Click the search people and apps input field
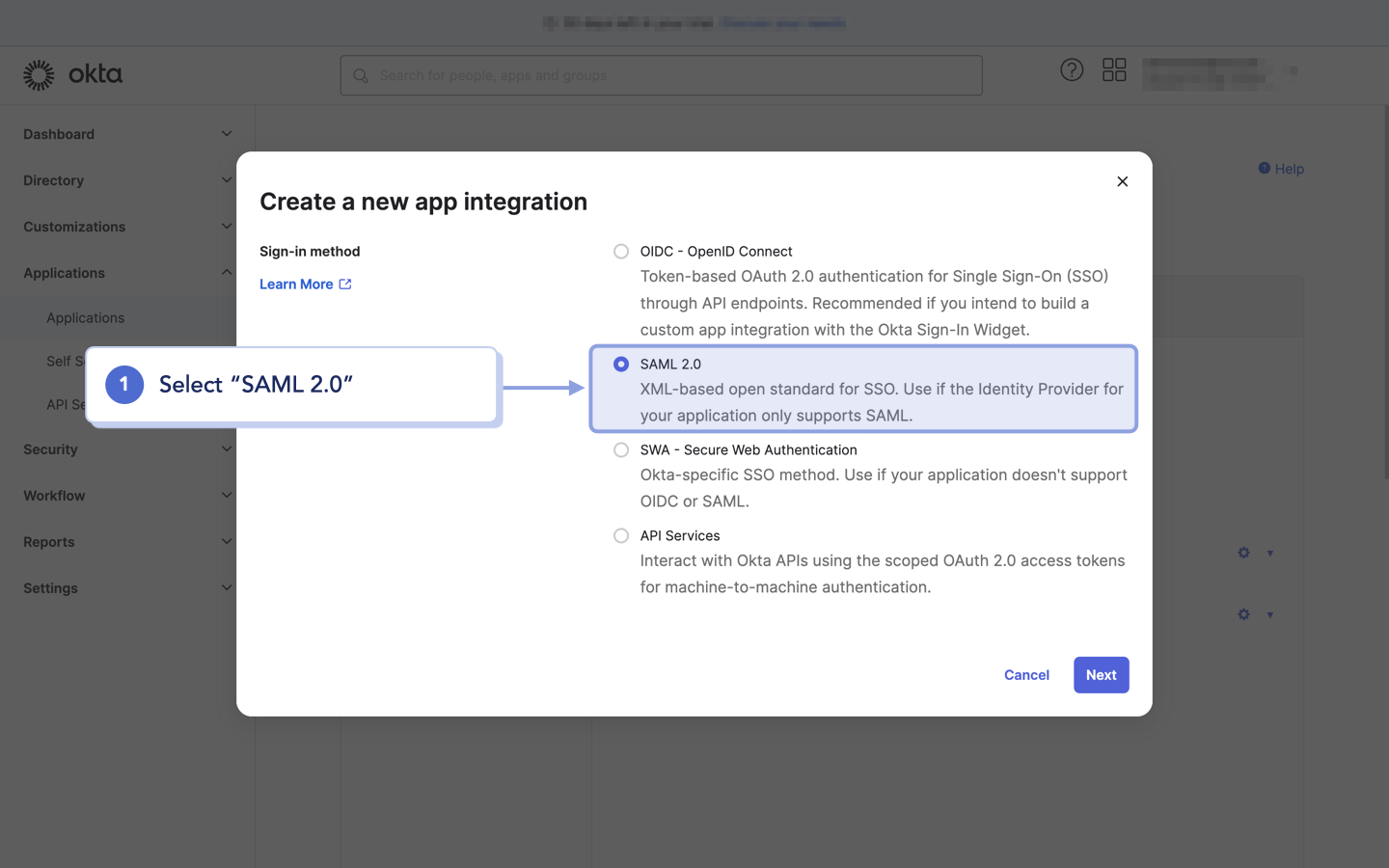Viewport: 1389px width, 868px height. pyautogui.click(x=661, y=75)
